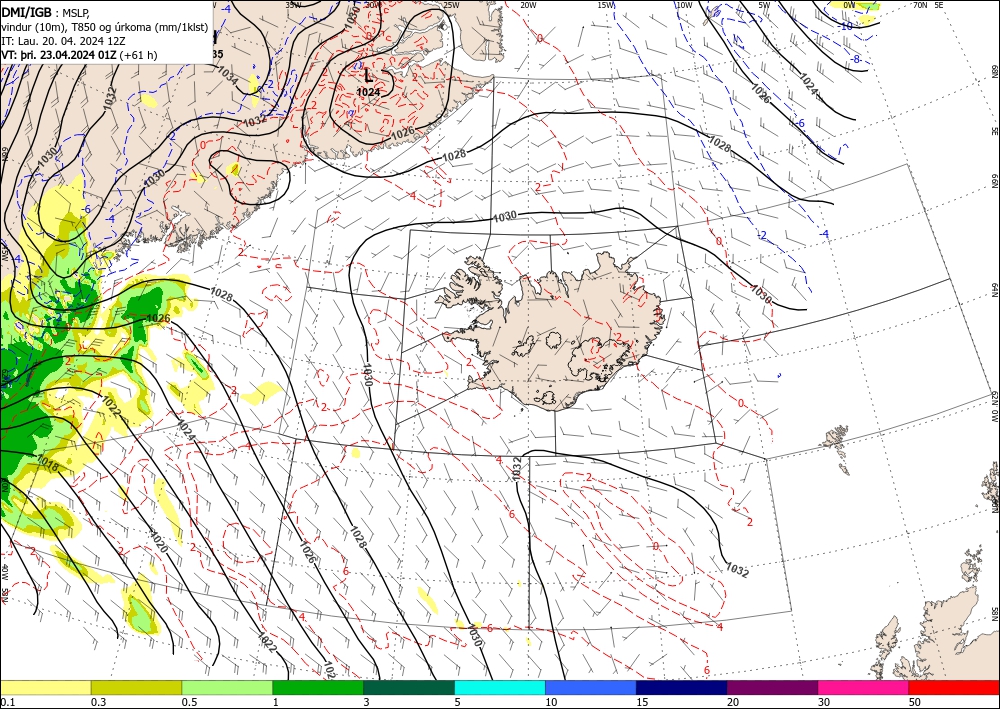Click the "30W" longitude label
This screenshot has width=1000, height=709.
[x=372, y=5]
